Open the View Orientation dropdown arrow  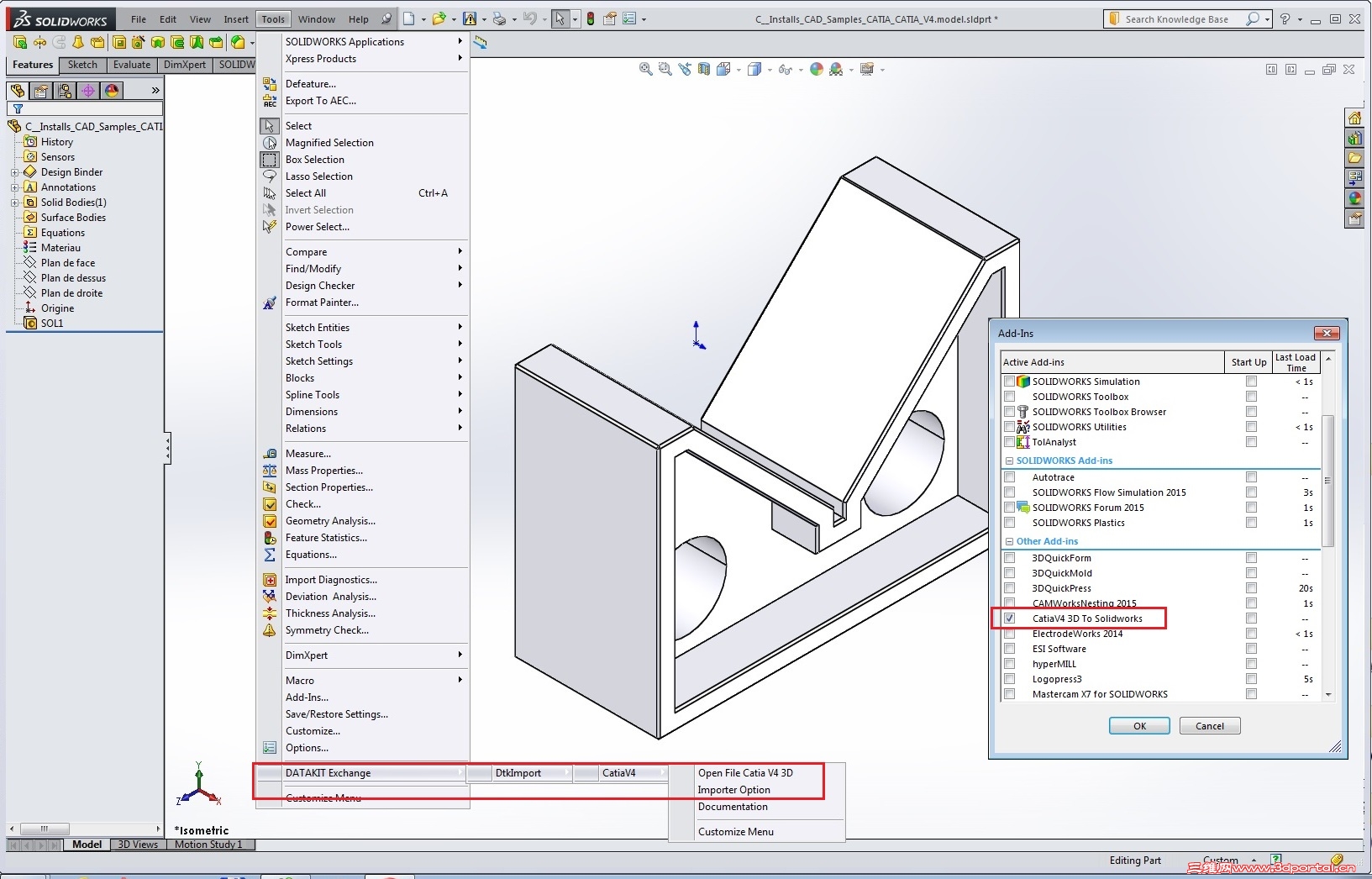pyautogui.click(x=739, y=70)
